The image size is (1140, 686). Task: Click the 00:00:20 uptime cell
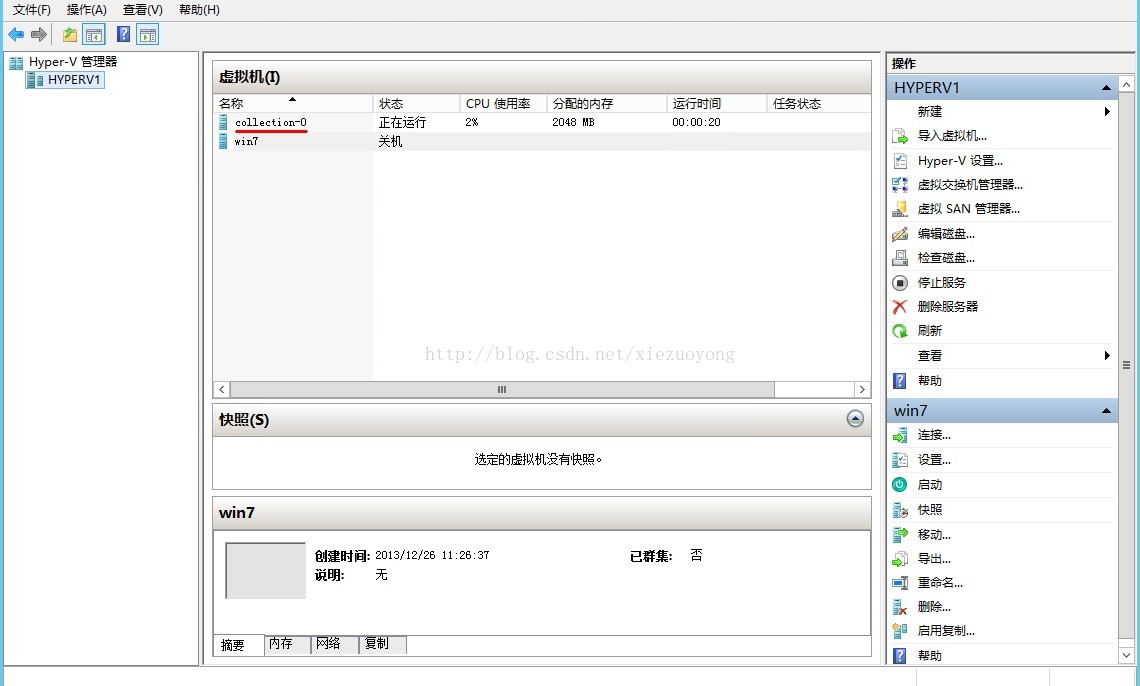click(x=696, y=122)
